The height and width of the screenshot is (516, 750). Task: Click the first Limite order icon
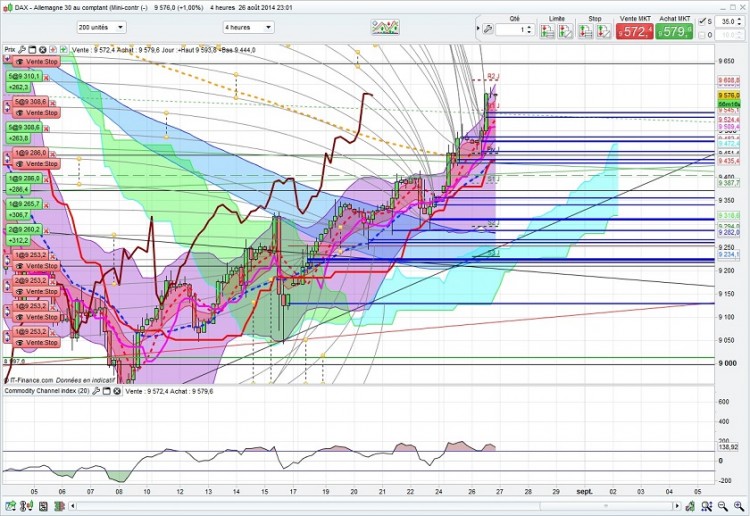[547, 32]
